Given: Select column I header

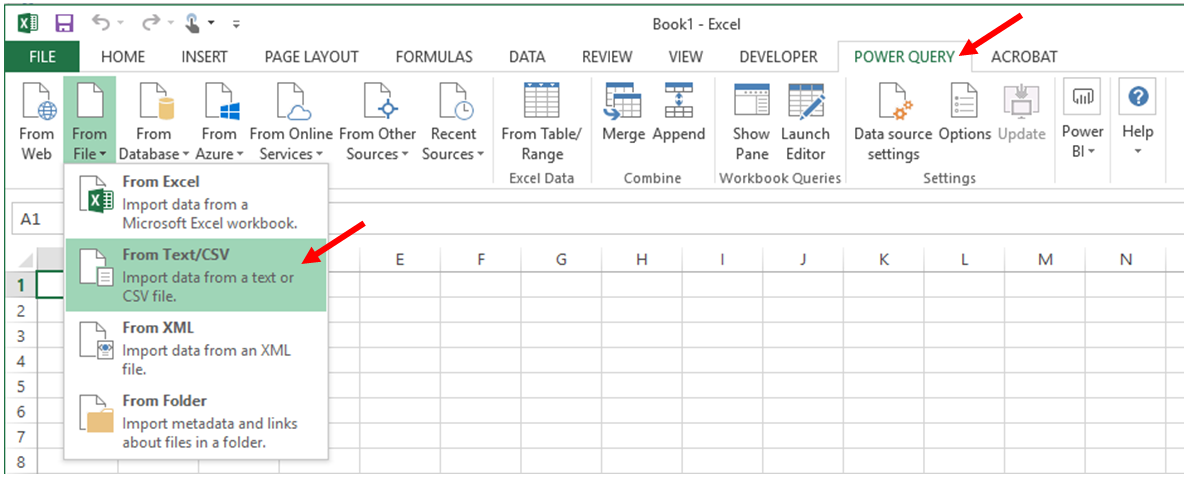Looking at the screenshot, I should pos(723,259).
